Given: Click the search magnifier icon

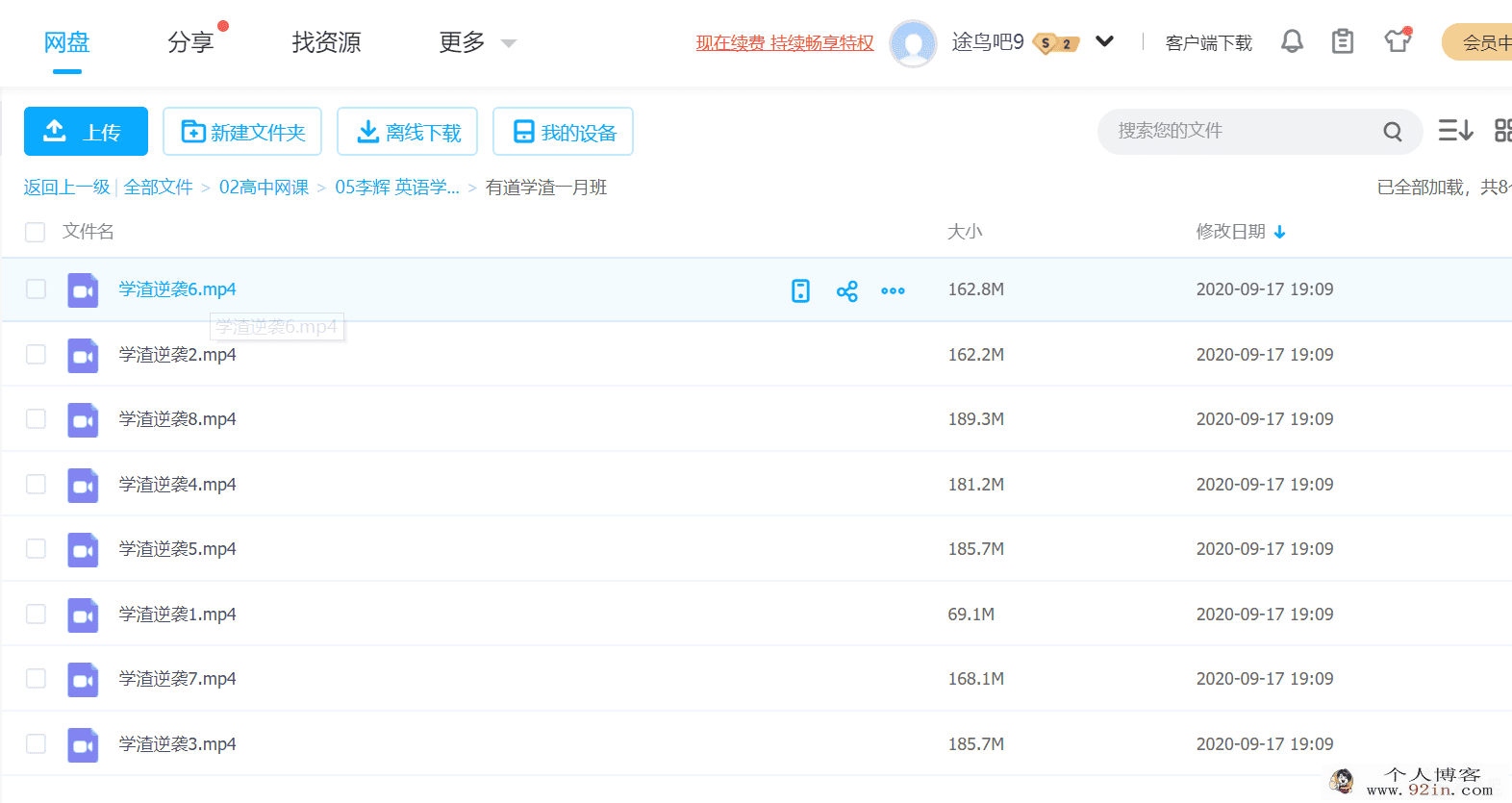Looking at the screenshot, I should click(1392, 132).
